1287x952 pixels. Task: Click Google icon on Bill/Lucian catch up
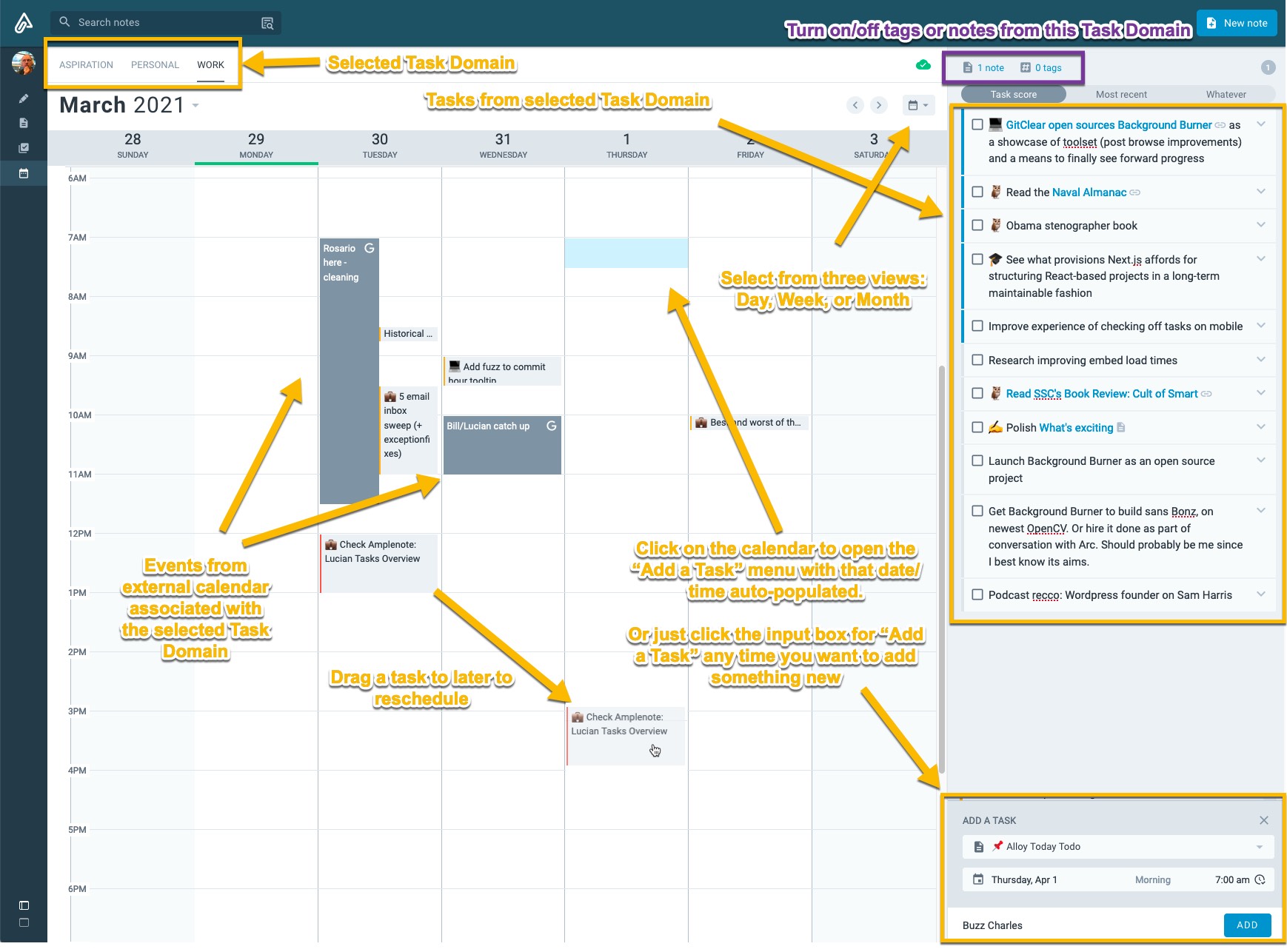(551, 426)
